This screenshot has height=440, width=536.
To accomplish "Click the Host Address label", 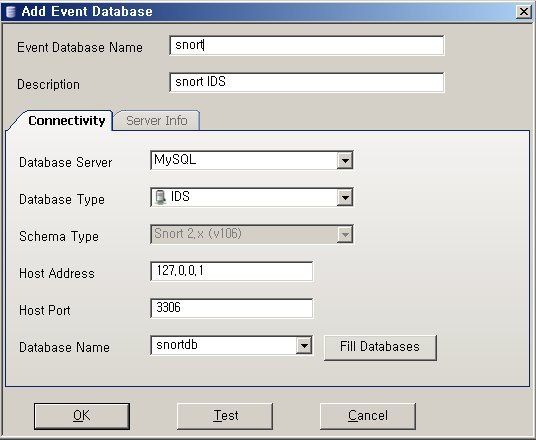I will 57,274.
